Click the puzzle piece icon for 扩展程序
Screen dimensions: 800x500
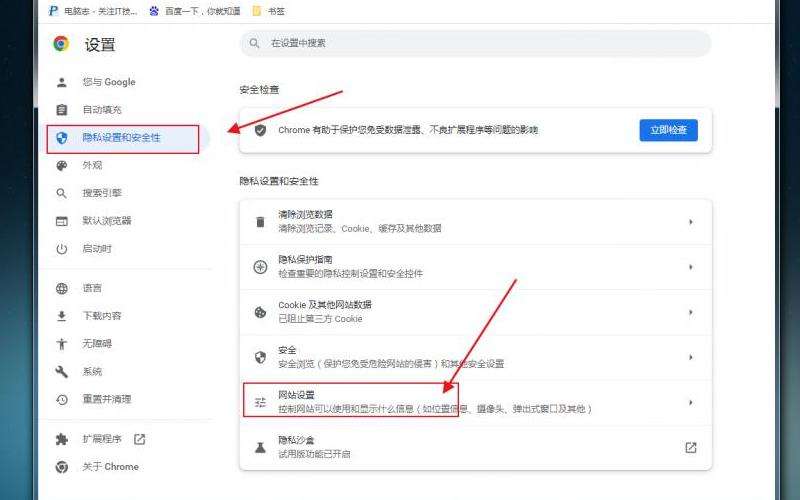[62, 439]
